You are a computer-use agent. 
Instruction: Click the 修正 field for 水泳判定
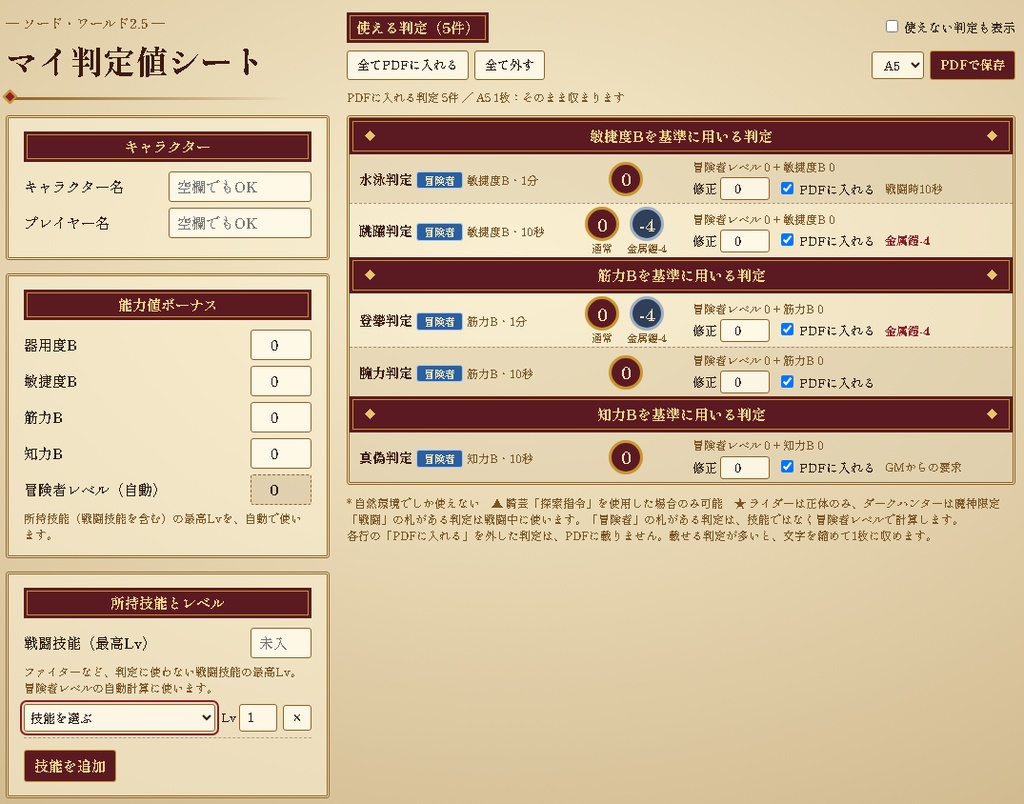[744, 189]
